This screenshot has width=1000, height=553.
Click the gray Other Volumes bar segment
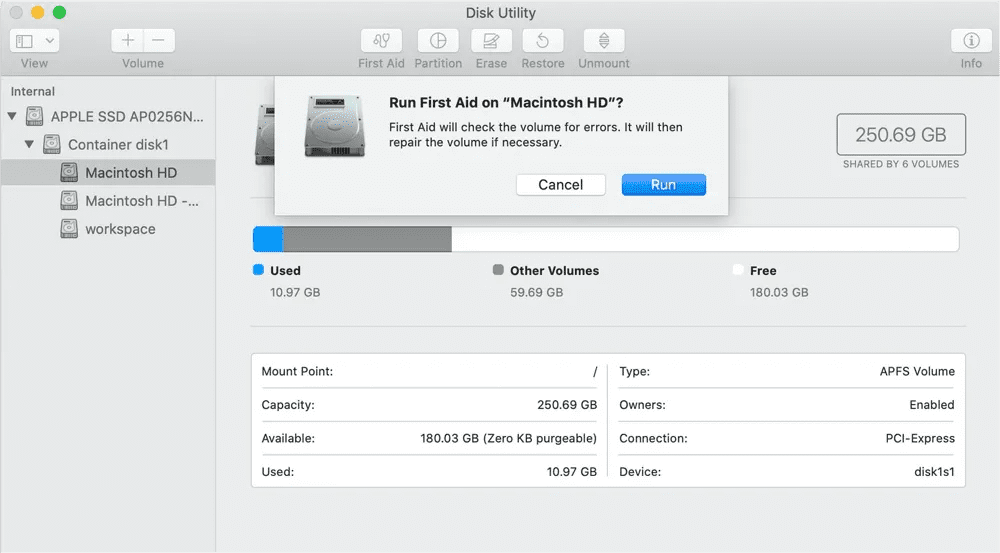pyautogui.click(x=367, y=239)
